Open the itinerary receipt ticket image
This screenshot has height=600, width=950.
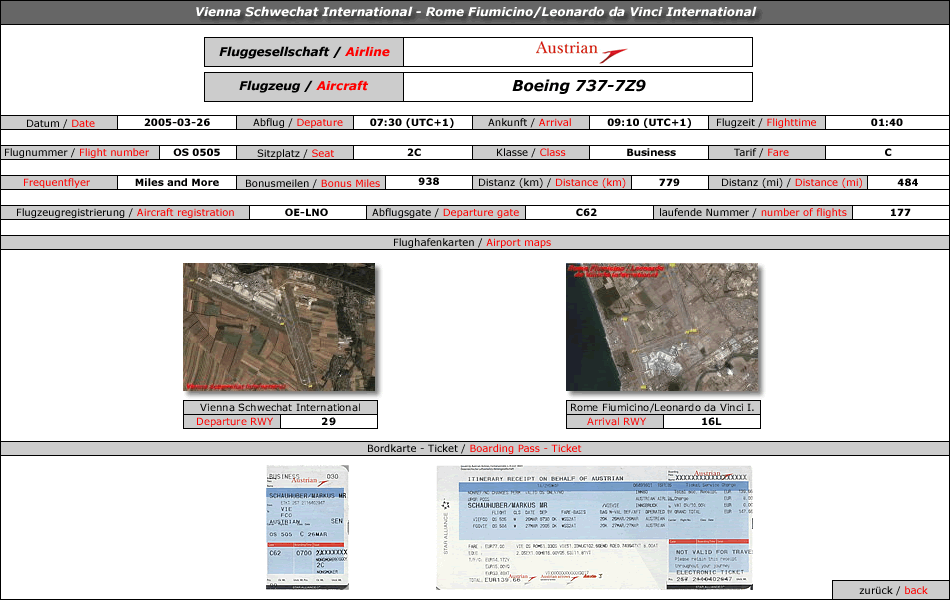click(x=594, y=527)
